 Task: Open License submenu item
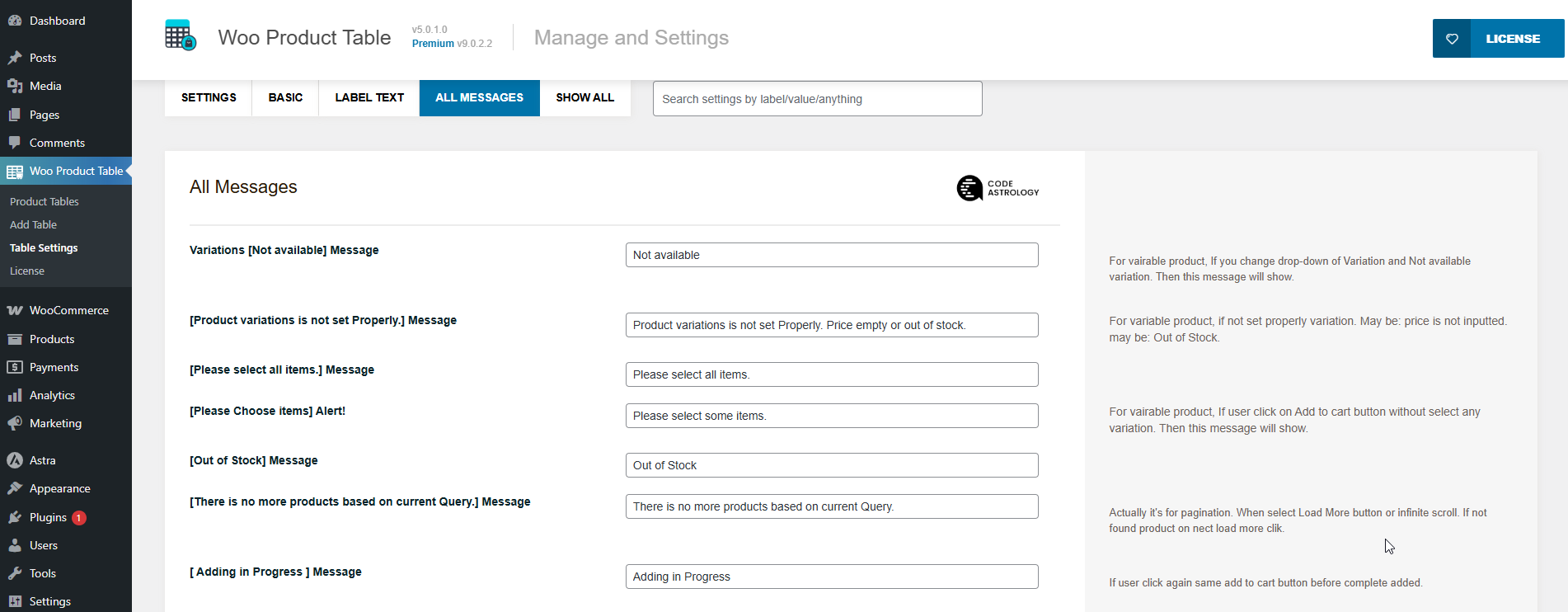pos(27,271)
